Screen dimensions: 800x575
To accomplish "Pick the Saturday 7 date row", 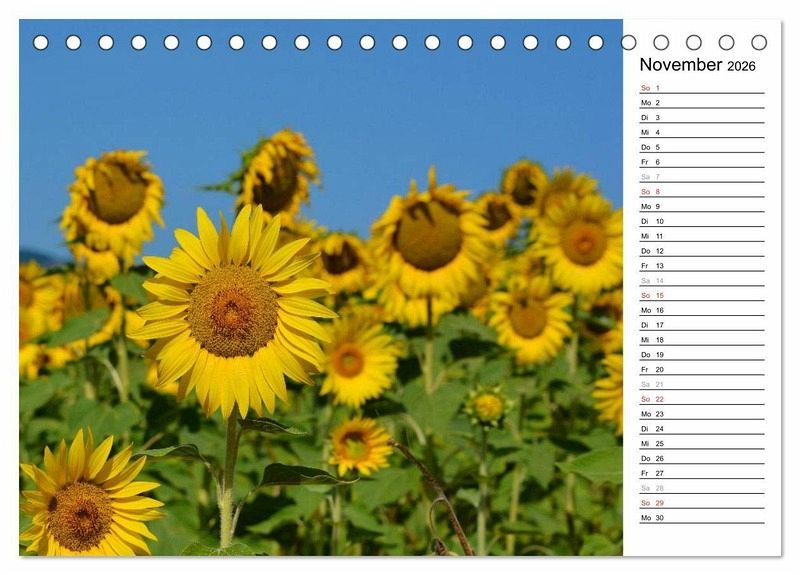I will [x=700, y=177].
